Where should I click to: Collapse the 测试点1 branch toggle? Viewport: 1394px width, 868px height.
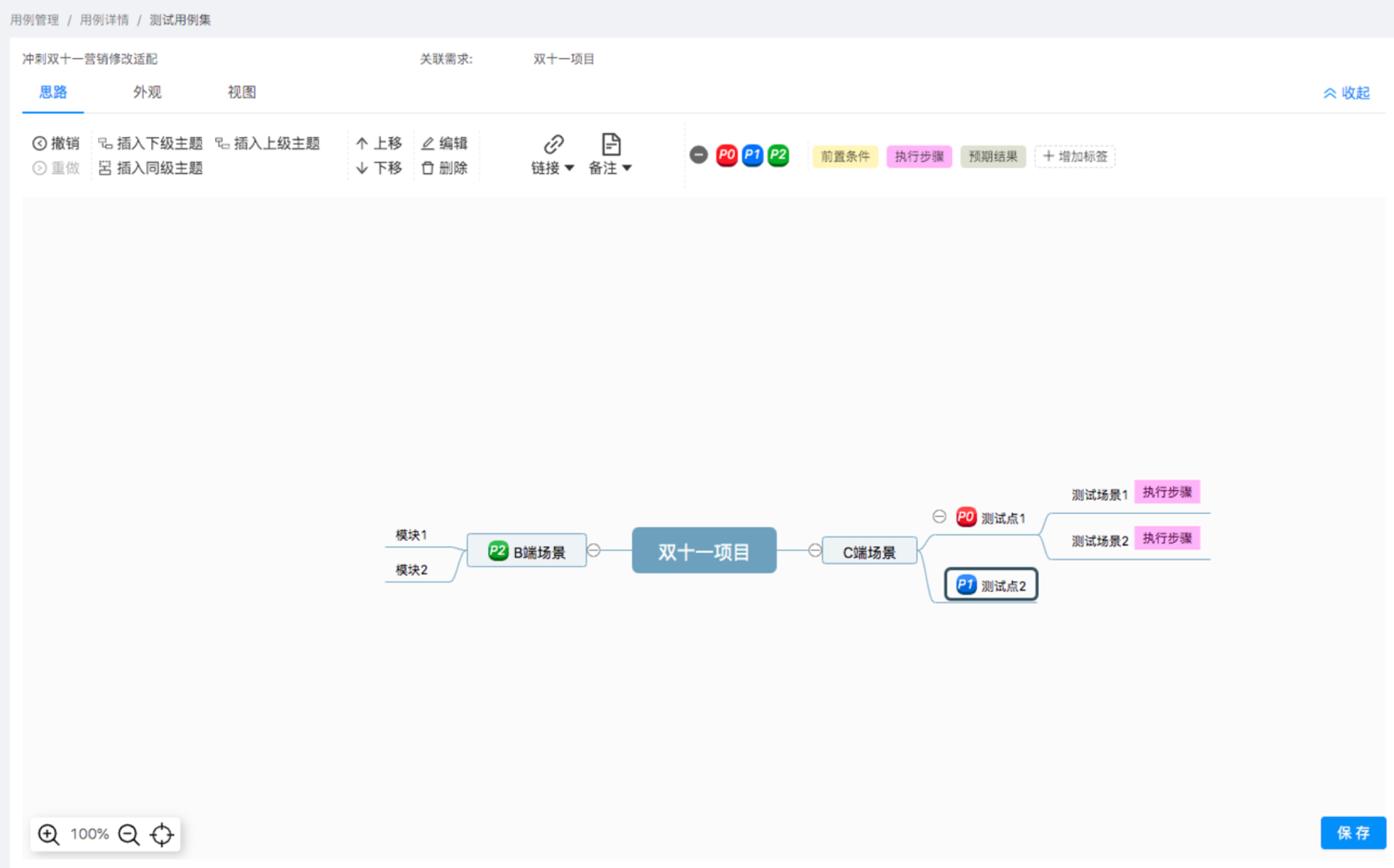point(938,517)
